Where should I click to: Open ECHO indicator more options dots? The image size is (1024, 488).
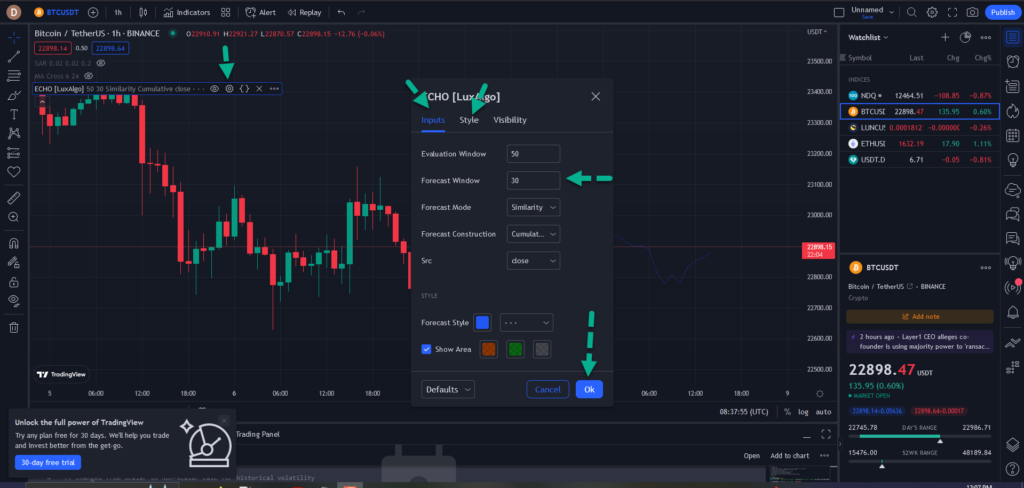coord(274,88)
